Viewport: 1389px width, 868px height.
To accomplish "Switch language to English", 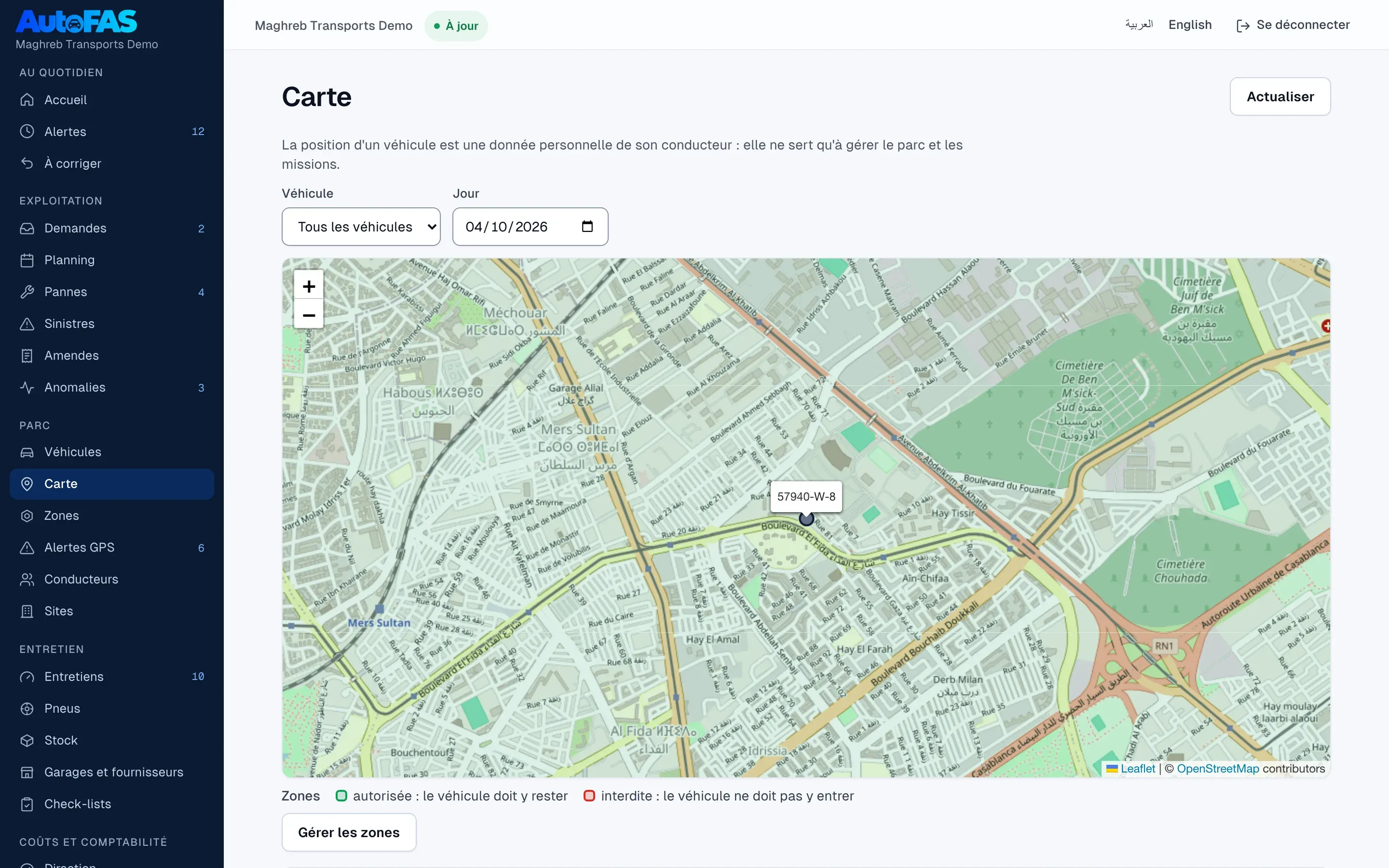I will [1190, 25].
